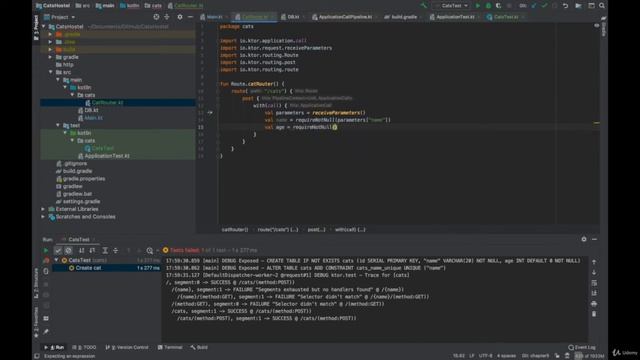Image resolution: width=640 pixels, height=360 pixels.
Task: Click the pin tab icon in Run panel
Action: click(x=46, y=331)
